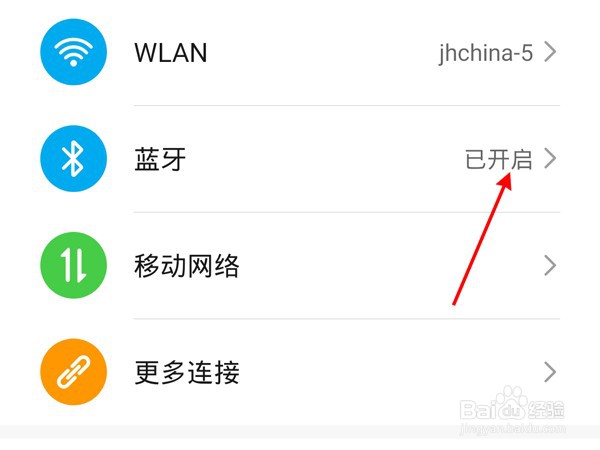This screenshot has width=600, height=450.
Task: Open the 蓝牙 settings entry
Action: pos(300,159)
